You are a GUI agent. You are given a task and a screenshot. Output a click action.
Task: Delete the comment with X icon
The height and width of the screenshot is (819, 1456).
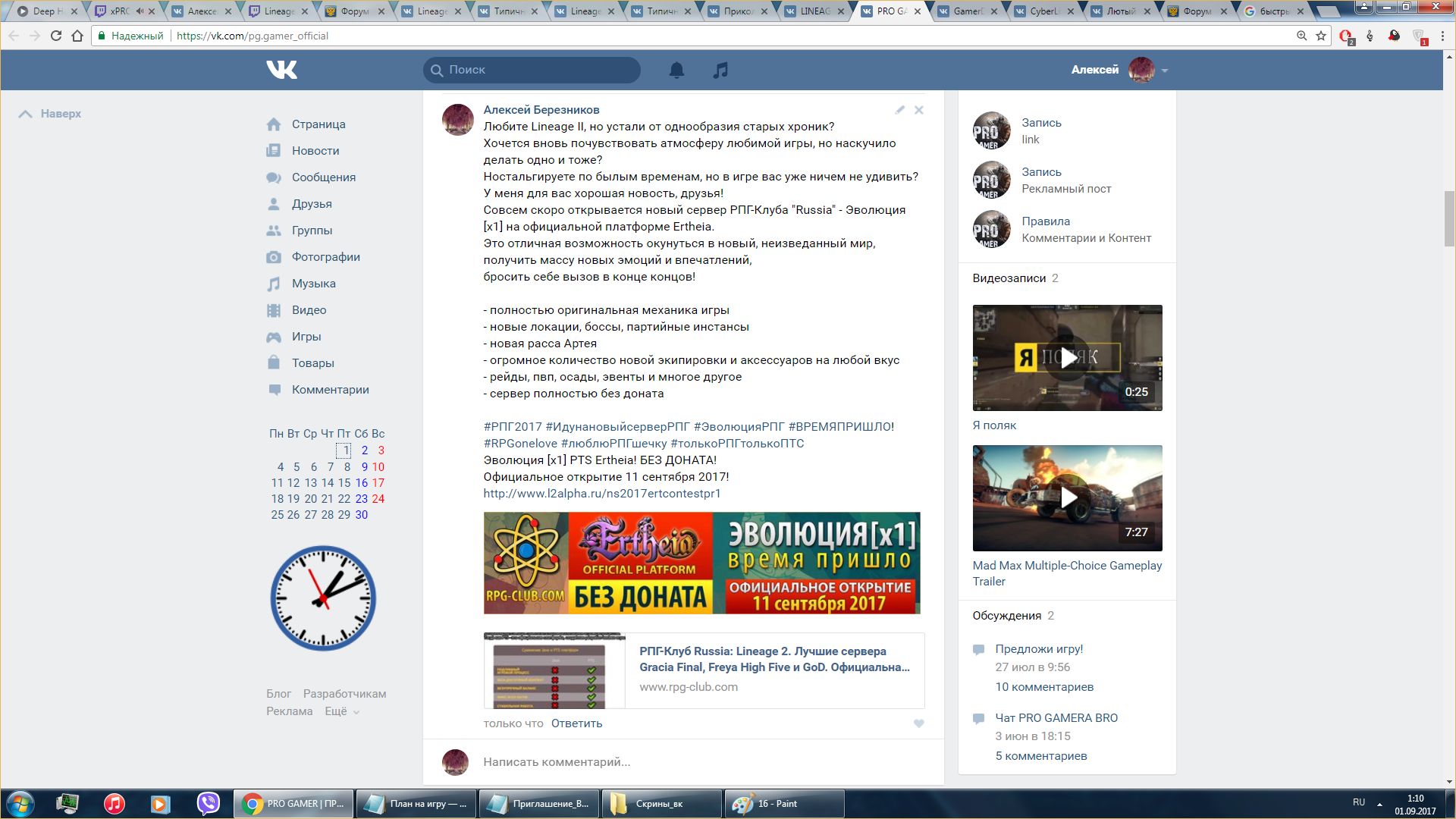coord(918,110)
